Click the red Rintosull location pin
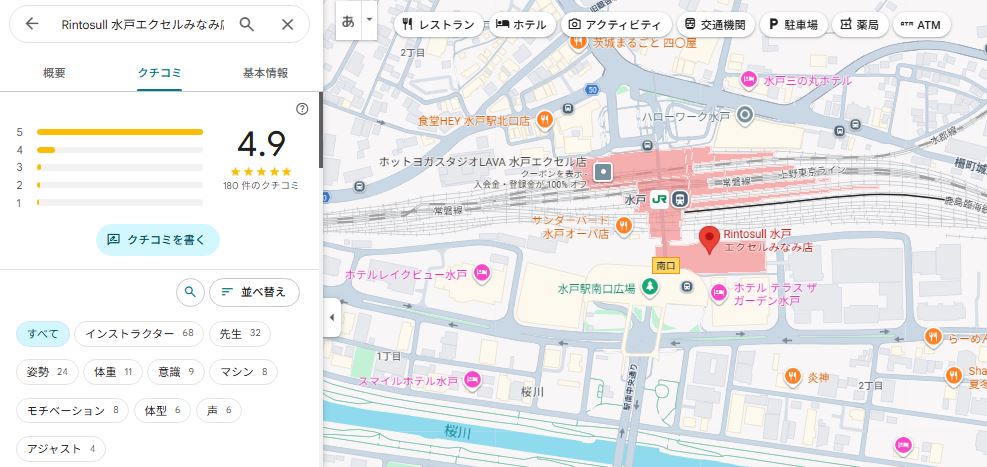 pos(709,240)
